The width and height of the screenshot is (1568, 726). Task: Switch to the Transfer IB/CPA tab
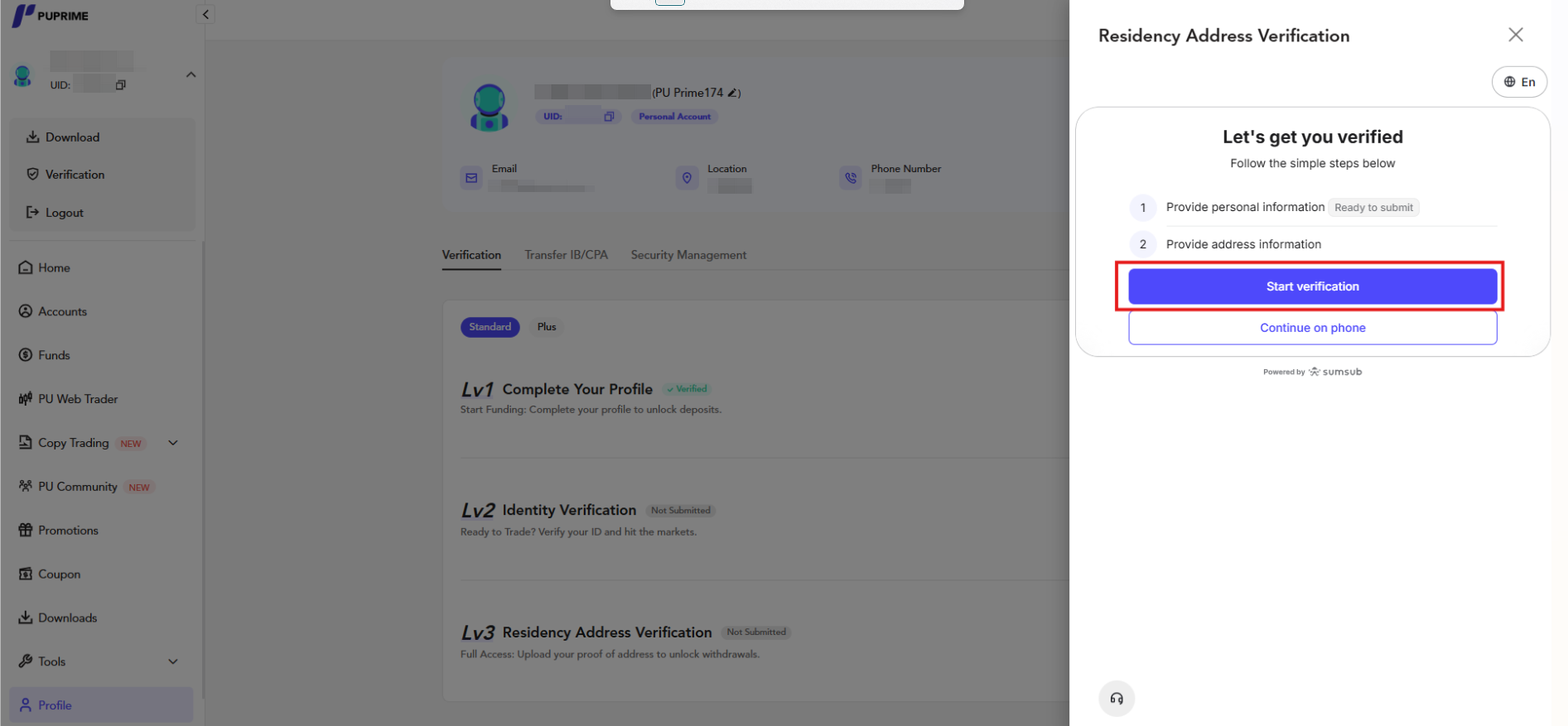[566, 255]
